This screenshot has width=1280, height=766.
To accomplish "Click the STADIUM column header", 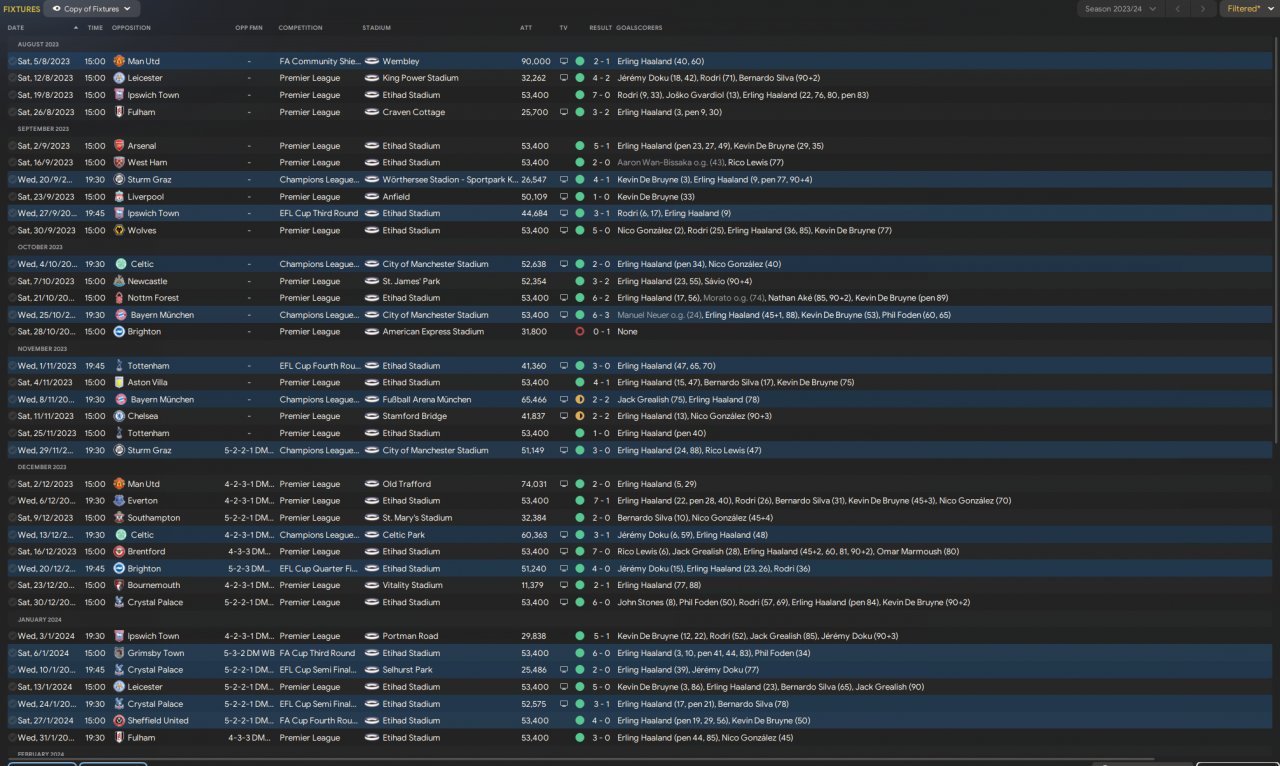I will [x=376, y=28].
